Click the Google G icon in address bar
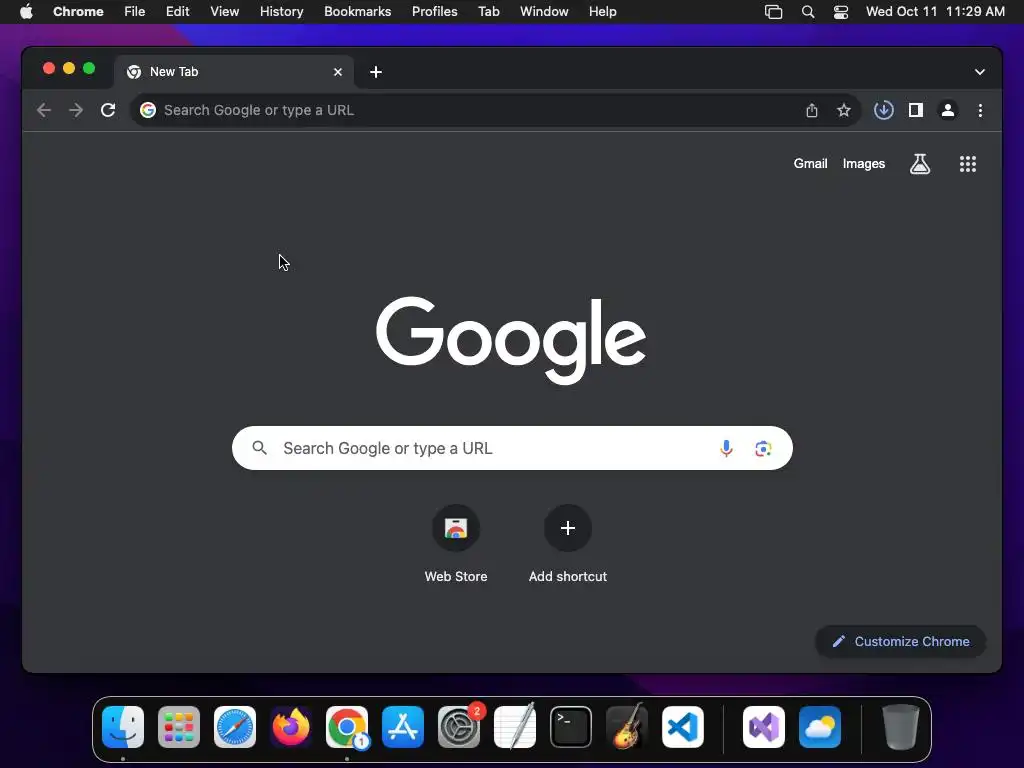This screenshot has width=1024, height=768. [x=148, y=110]
